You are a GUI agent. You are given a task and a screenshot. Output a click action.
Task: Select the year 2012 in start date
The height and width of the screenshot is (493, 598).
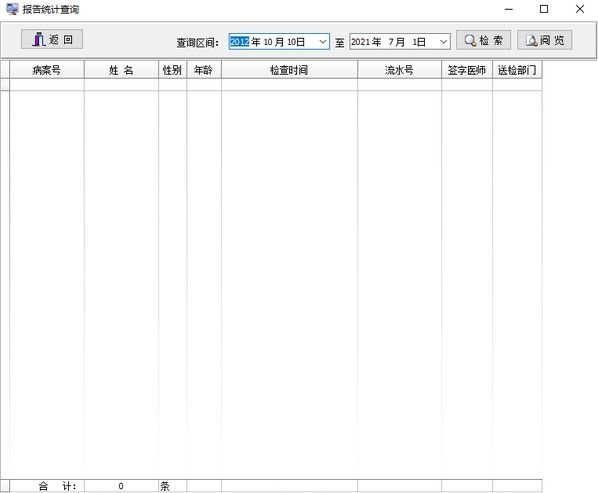239,42
